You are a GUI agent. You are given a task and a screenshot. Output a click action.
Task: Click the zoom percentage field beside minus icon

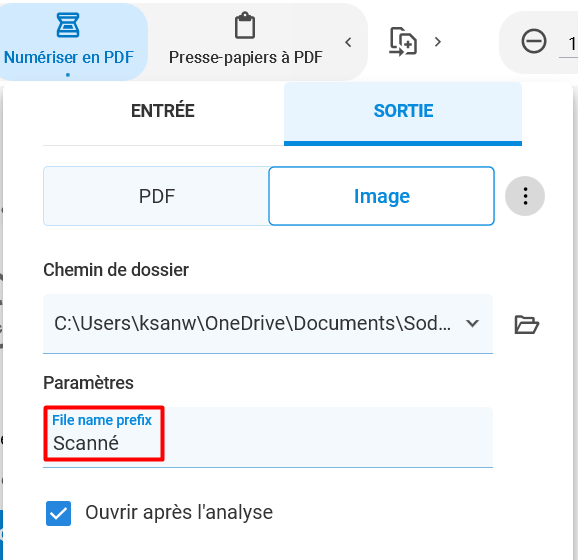click(x=570, y=44)
